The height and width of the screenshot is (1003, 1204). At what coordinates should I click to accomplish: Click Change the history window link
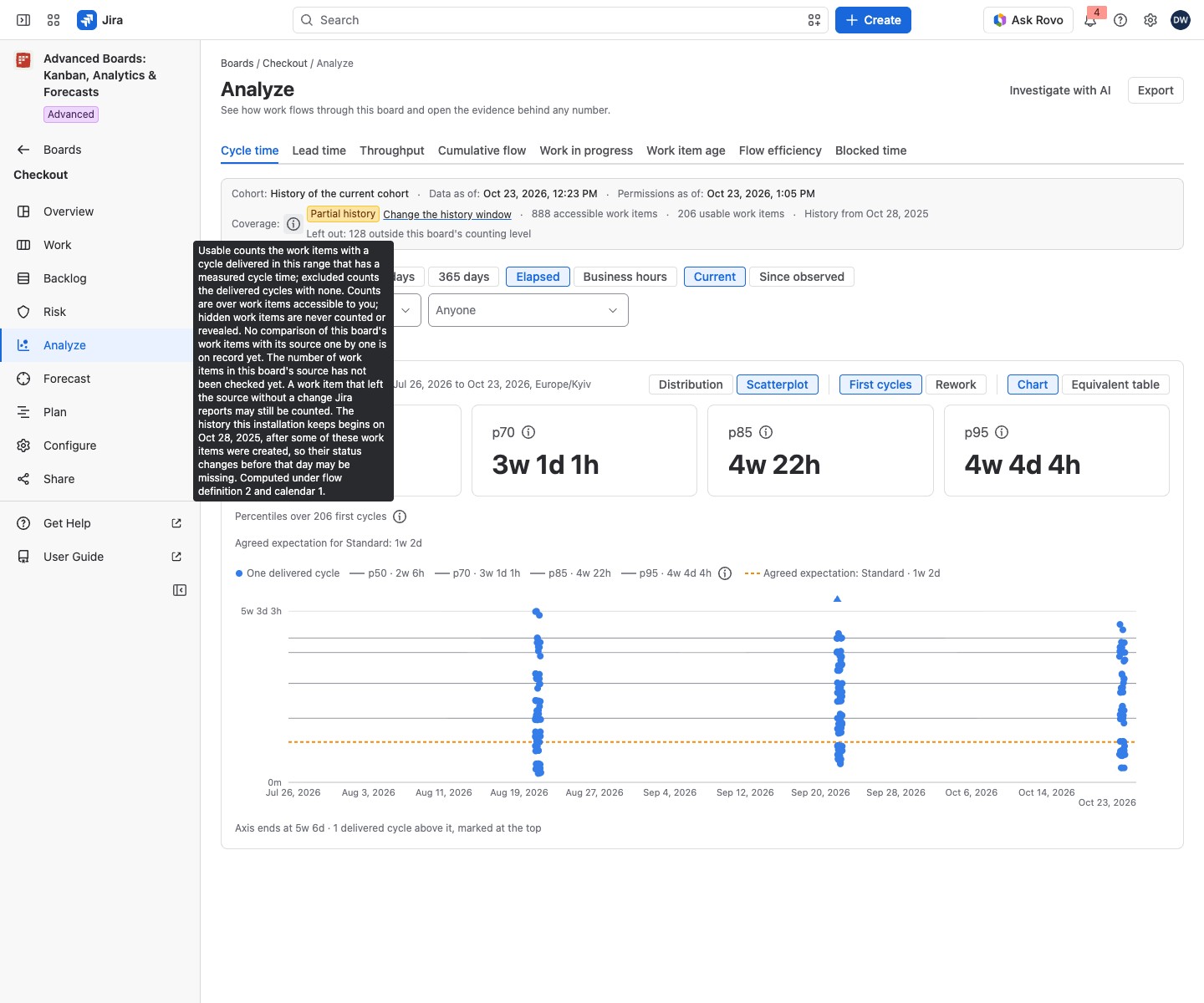[x=447, y=214]
